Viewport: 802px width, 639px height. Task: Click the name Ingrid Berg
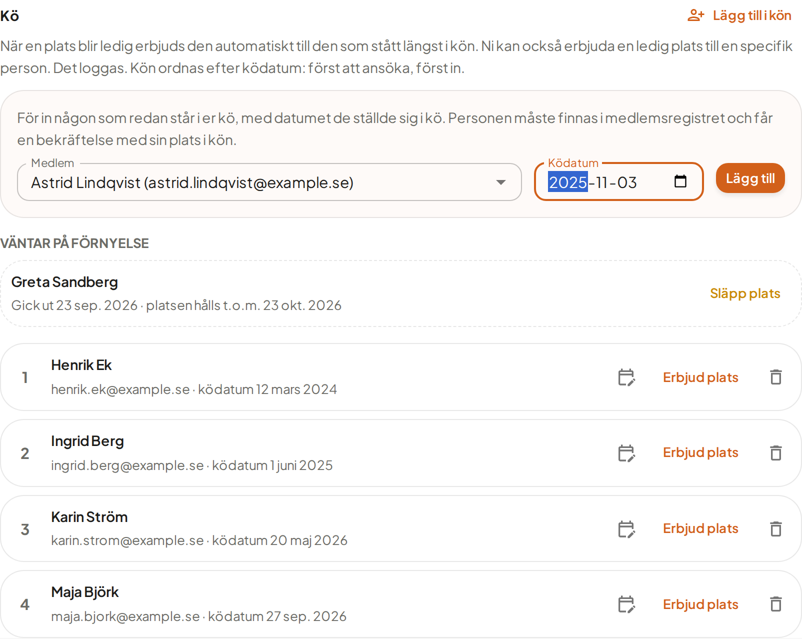click(x=87, y=441)
